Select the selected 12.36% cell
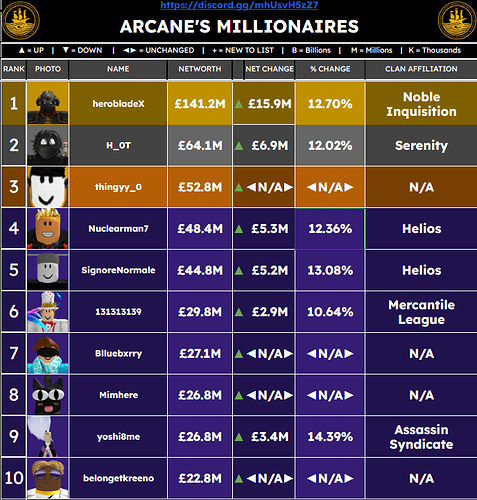477x500 pixels. pos(330,229)
